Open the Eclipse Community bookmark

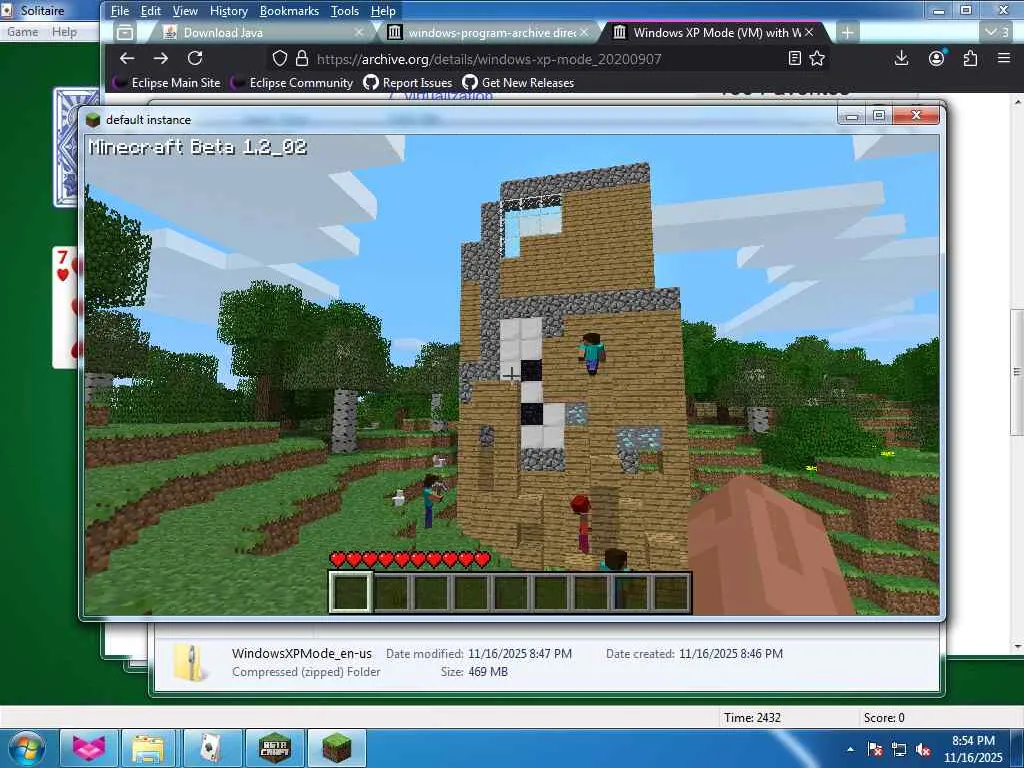(x=293, y=83)
